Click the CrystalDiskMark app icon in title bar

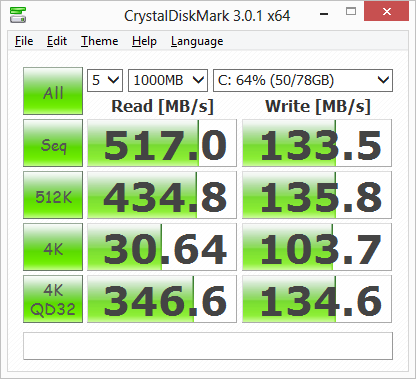pos(18,14)
